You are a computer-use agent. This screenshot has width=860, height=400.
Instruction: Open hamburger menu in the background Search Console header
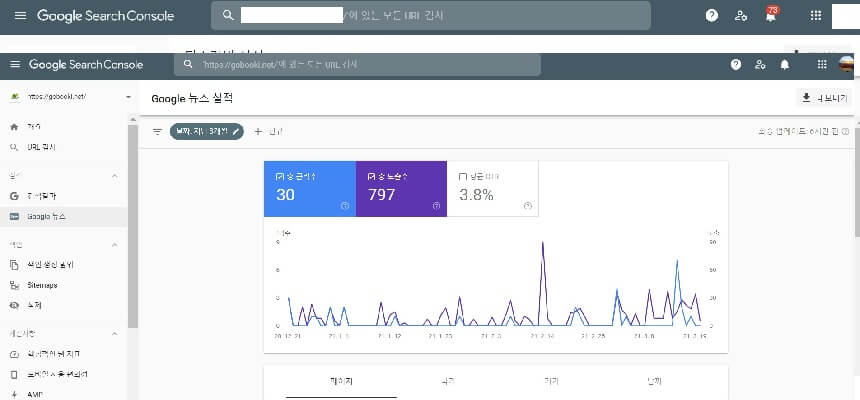tap(20, 15)
